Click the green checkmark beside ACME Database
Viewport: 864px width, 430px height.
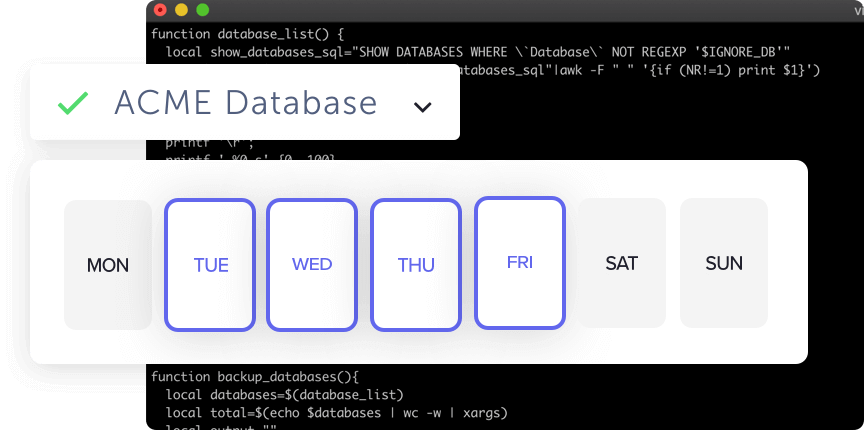coord(71,103)
